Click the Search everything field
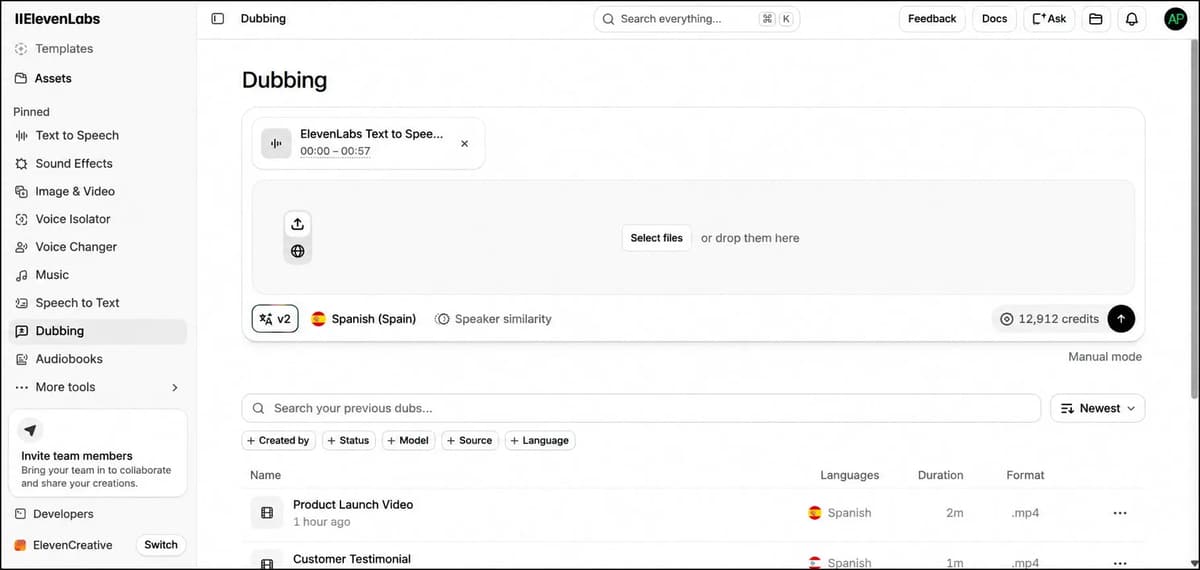Screen dimensions: 1200x570 pyautogui.click(x=697, y=18)
